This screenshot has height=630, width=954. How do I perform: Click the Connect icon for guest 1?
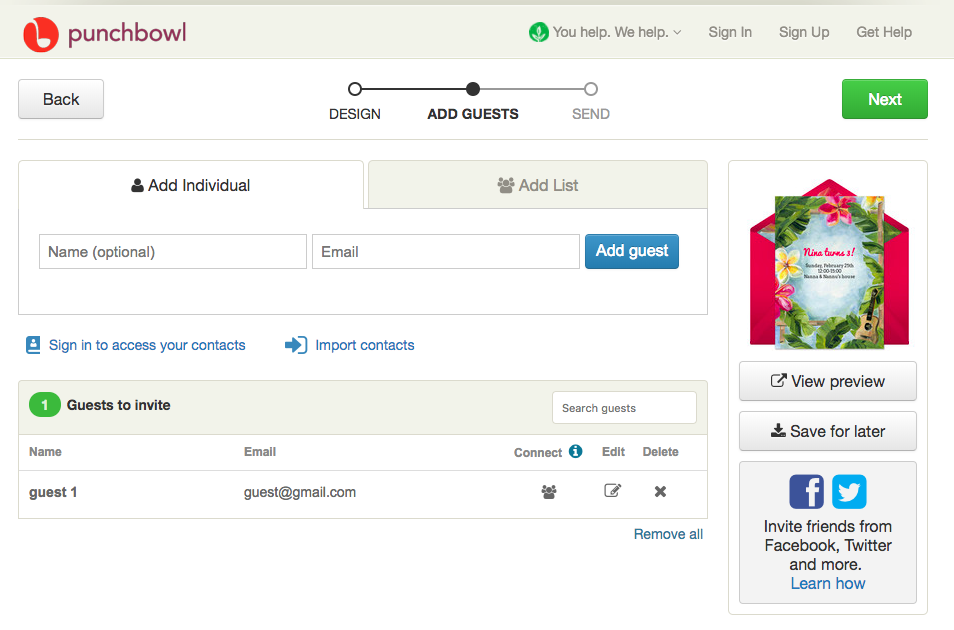pyautogui.click(x=548, y=491)
